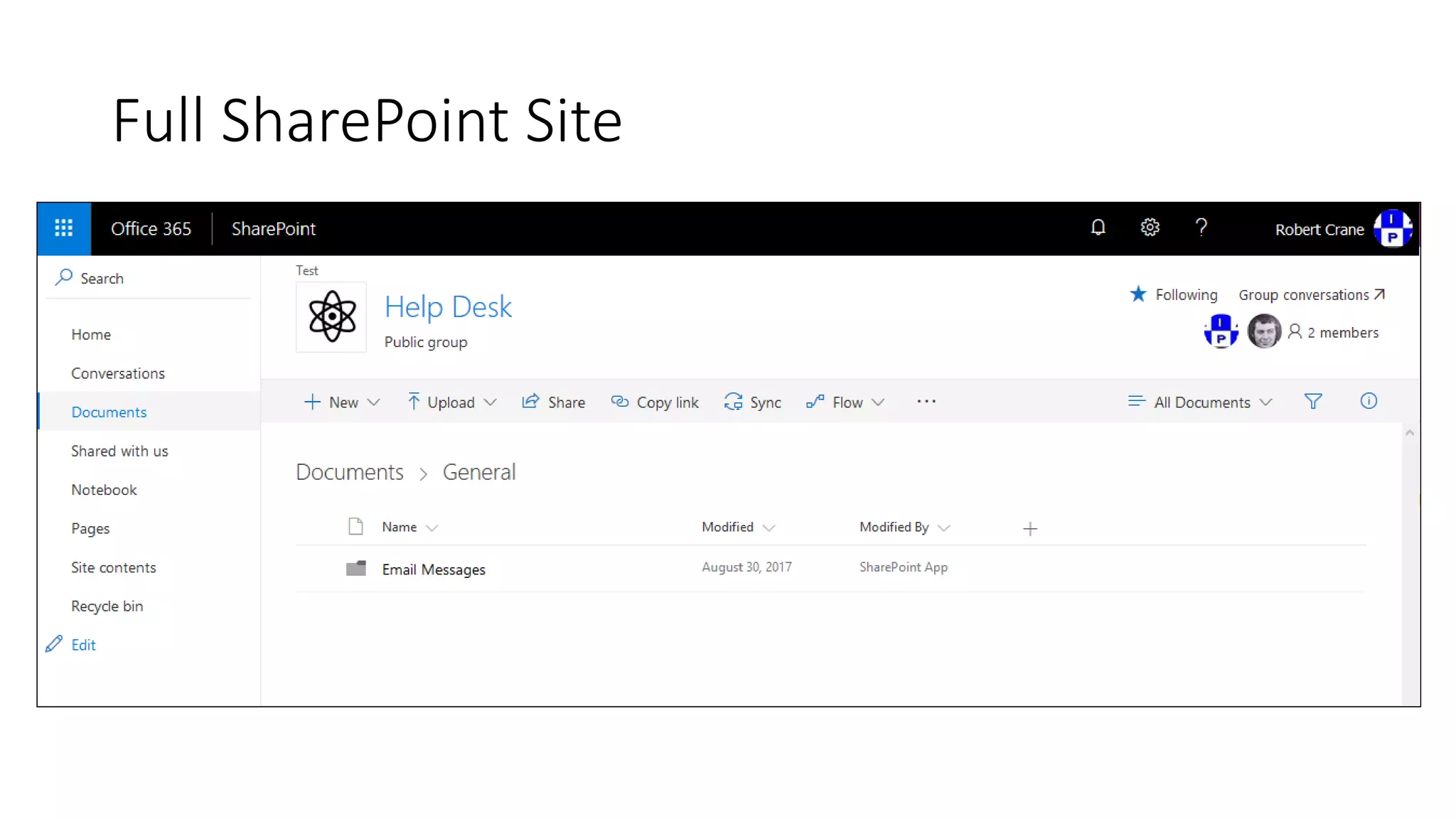Open Notebook in left navigation

(x=104, y=490)
